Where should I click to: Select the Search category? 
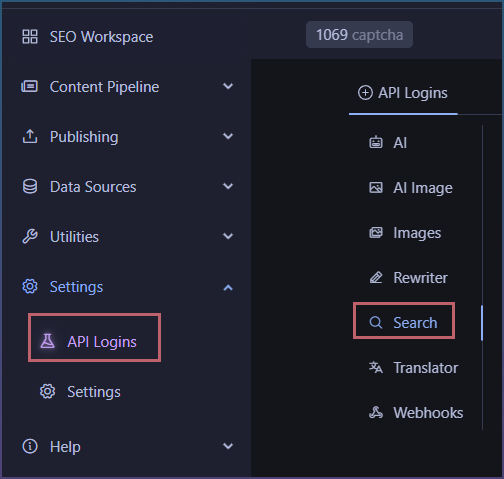pos(404,323)
